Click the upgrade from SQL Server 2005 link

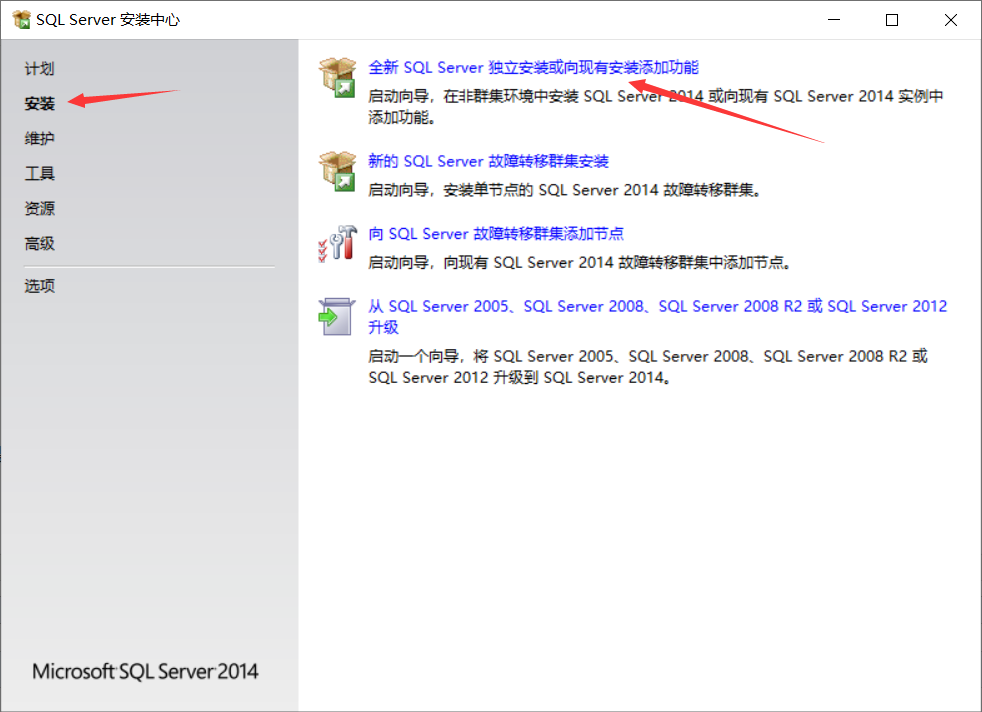[x=657, y=316]
